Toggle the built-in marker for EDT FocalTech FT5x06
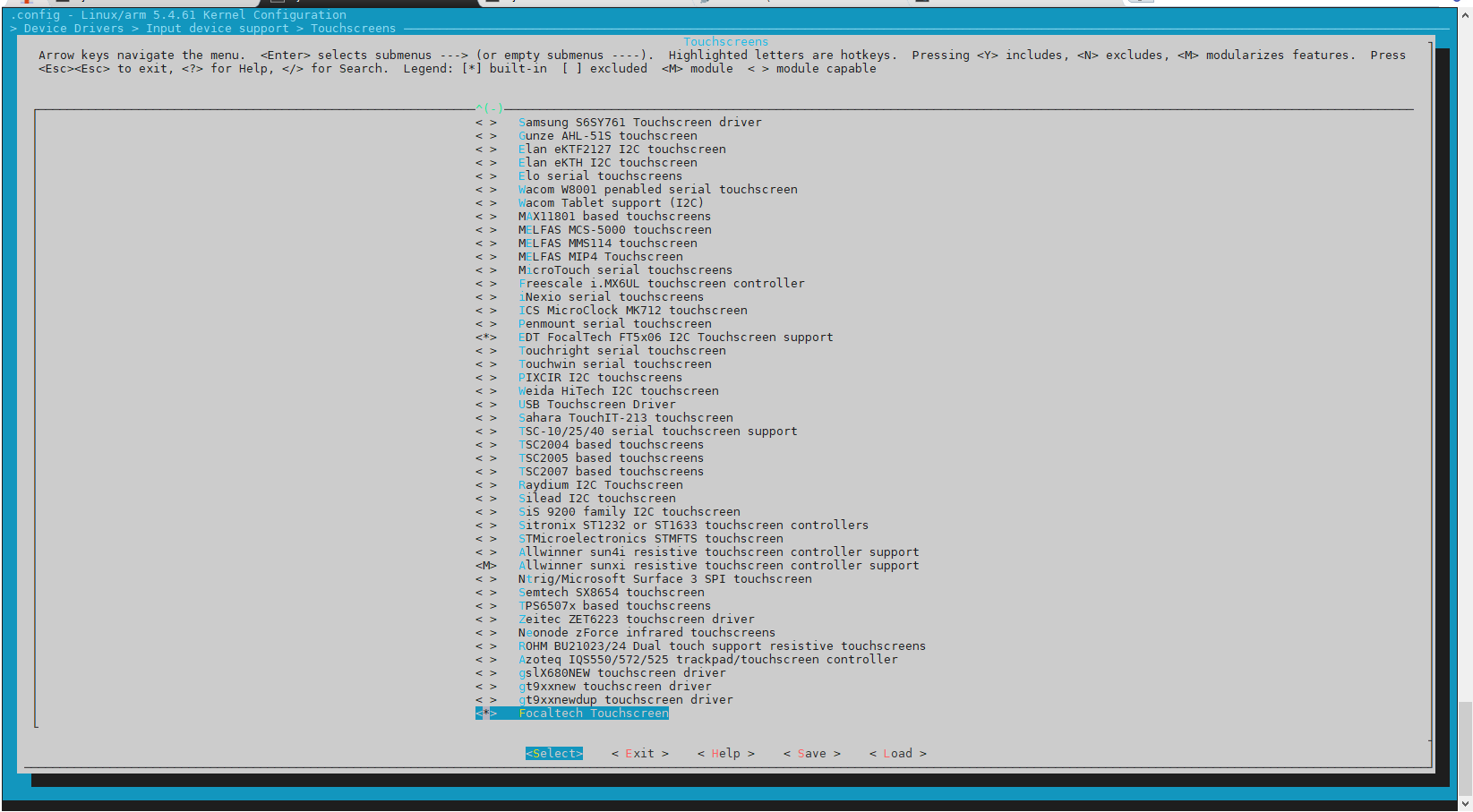 (485, 338)
